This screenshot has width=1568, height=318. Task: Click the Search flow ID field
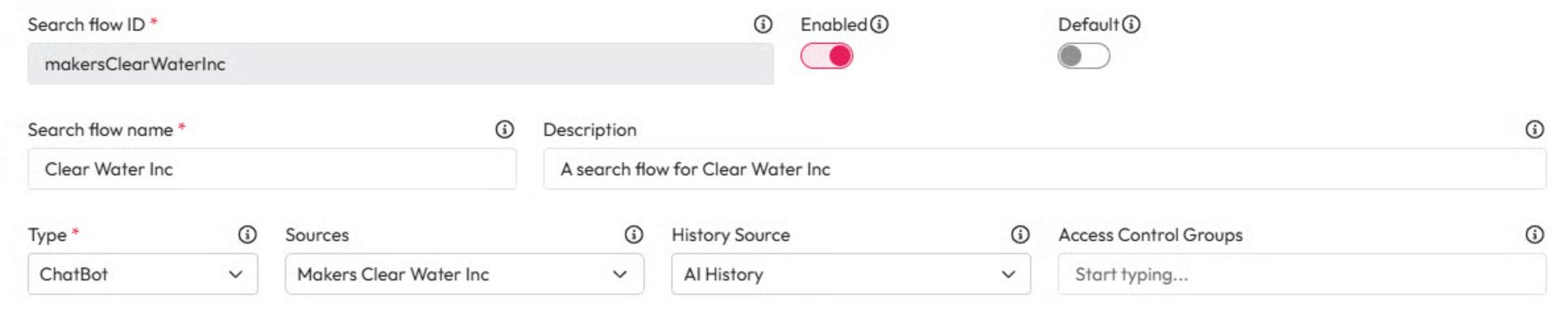pos(400,65)
